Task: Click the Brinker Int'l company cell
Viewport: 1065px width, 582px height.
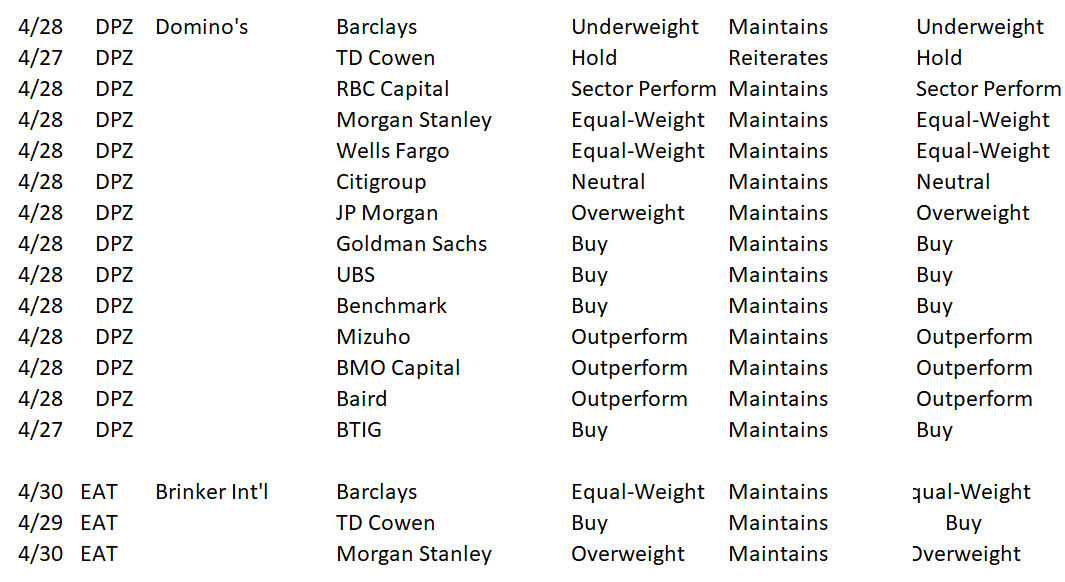Action: [212, 492]
